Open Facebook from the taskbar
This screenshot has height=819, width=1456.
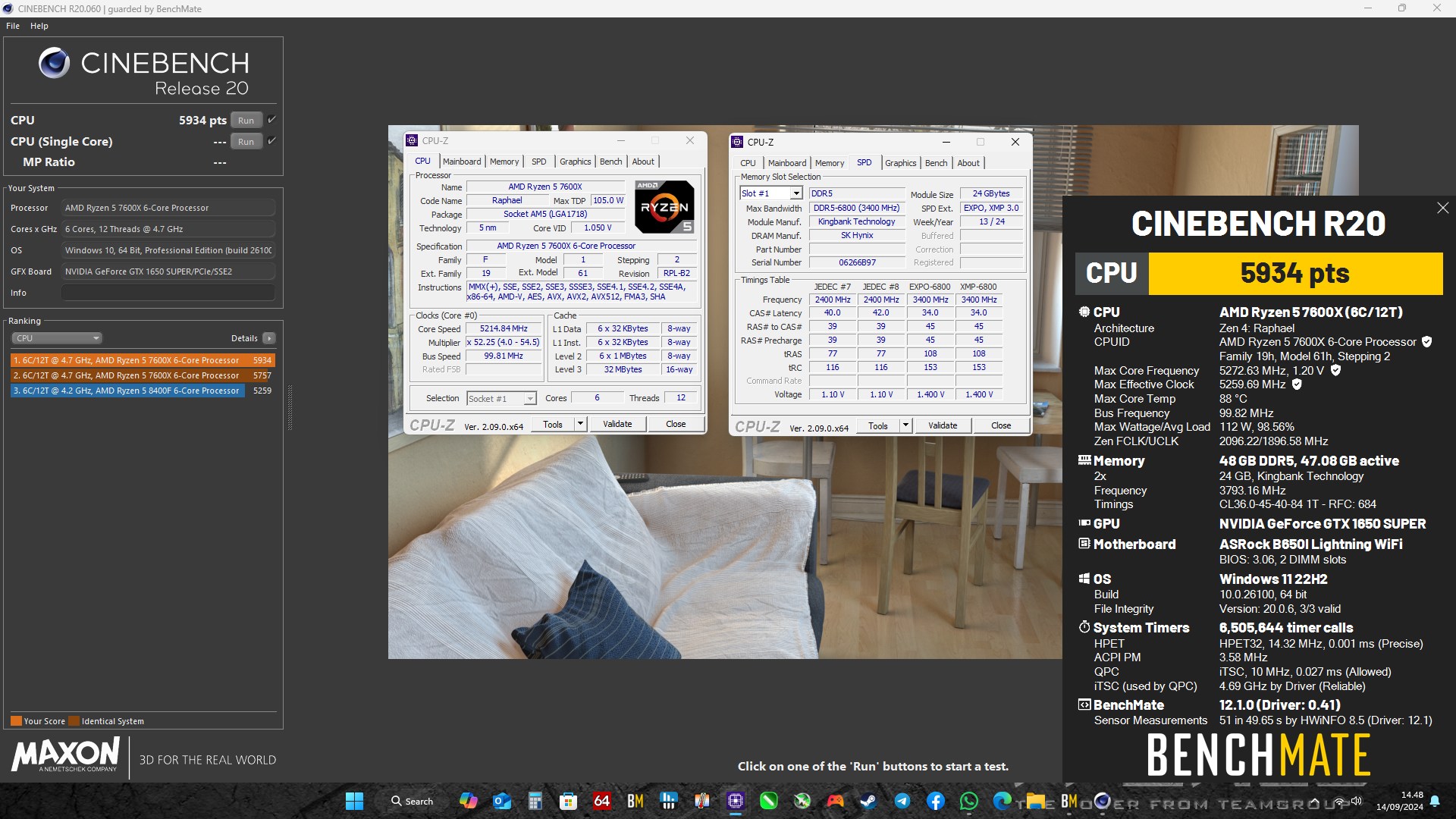[x=935, y=801]
